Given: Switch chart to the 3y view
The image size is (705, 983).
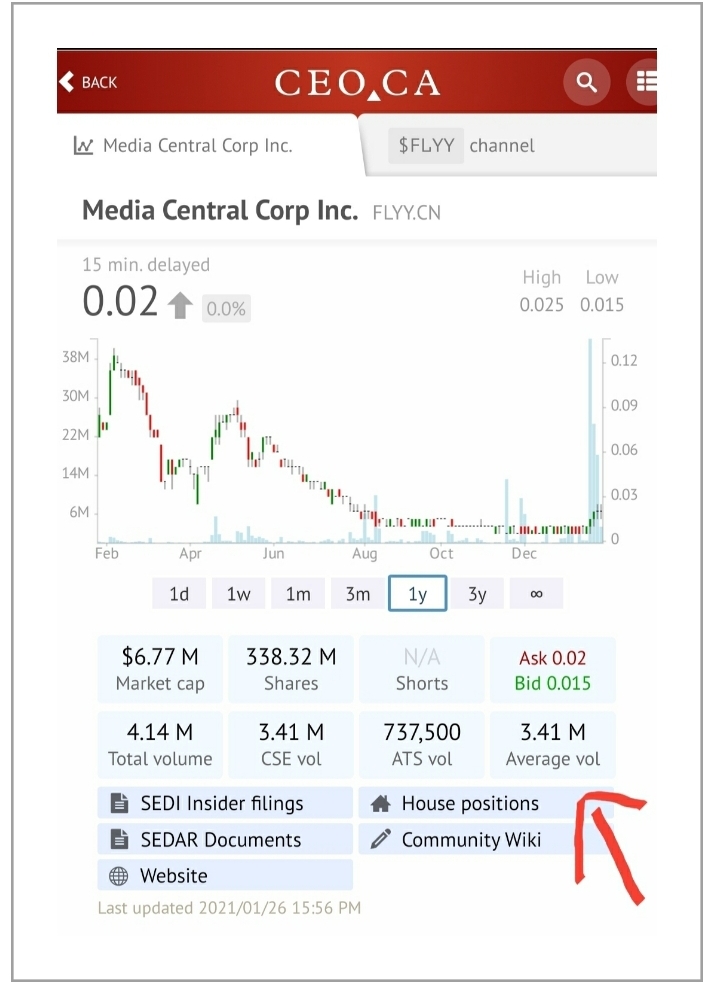Looking at the screenshot, I should (x=477, y=593).
